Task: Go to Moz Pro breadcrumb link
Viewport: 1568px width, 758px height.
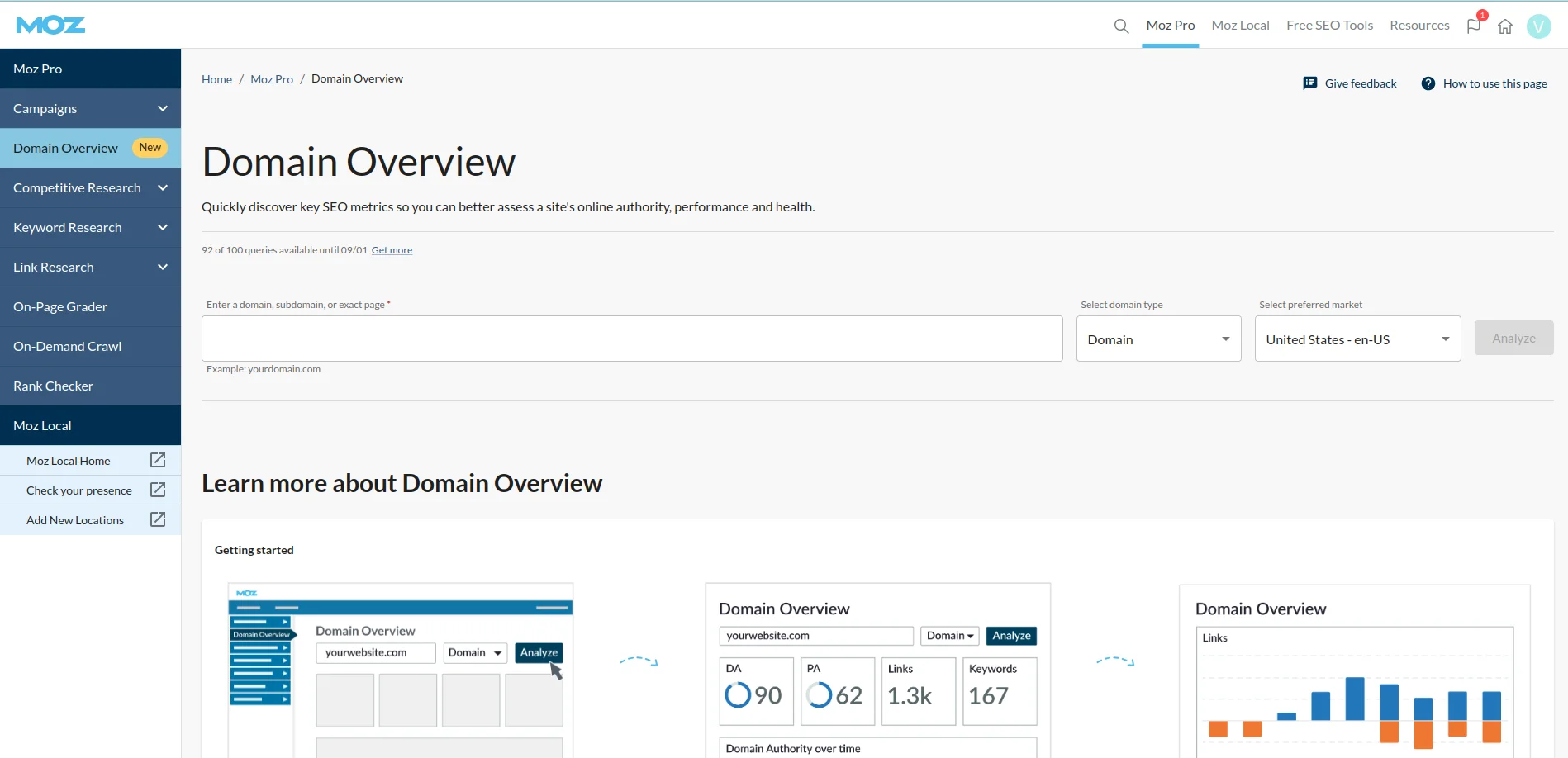Action: point(272,79)
